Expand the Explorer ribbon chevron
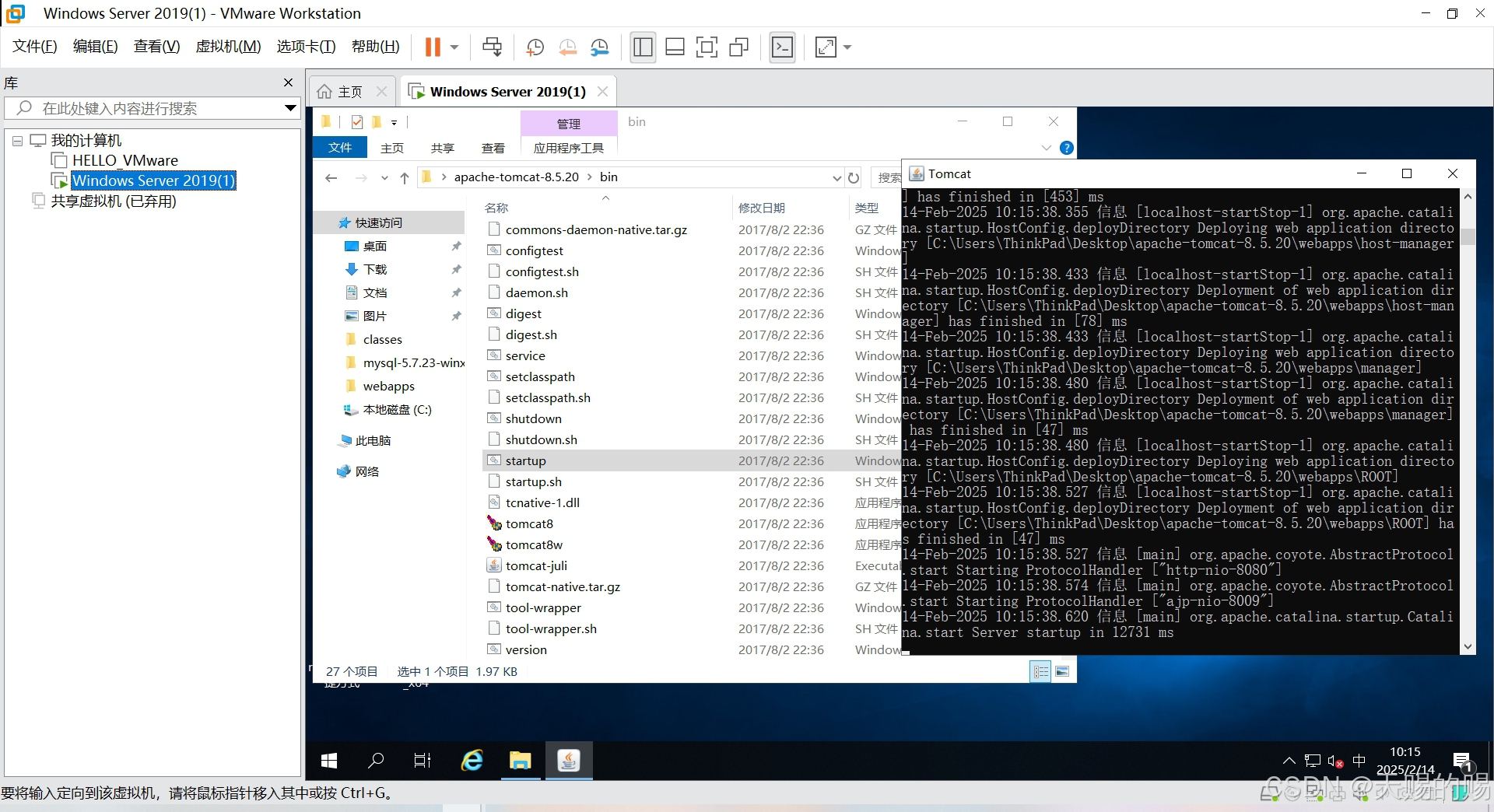The height and width of the screenshot is (812, 1494). pyautogui.click(x=1046, y=148)
